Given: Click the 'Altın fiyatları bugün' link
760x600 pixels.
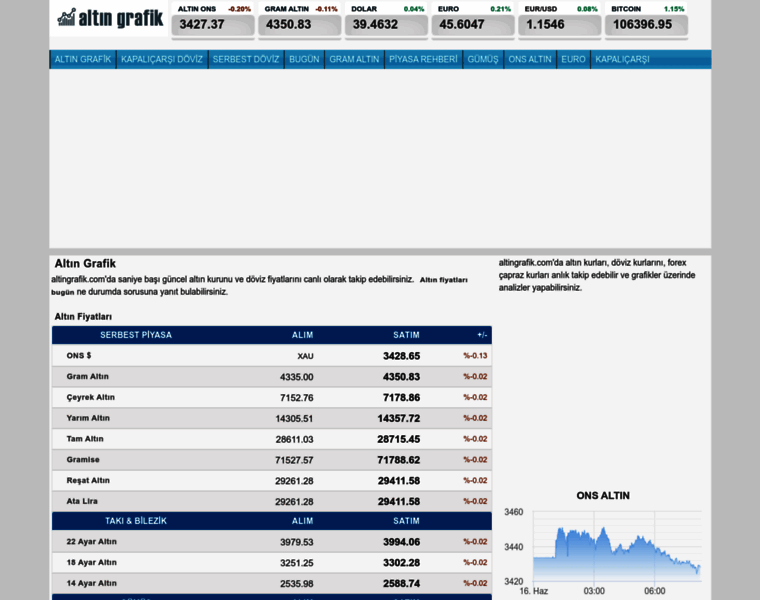Looking at the screenshot, I should tap(443, 280).
